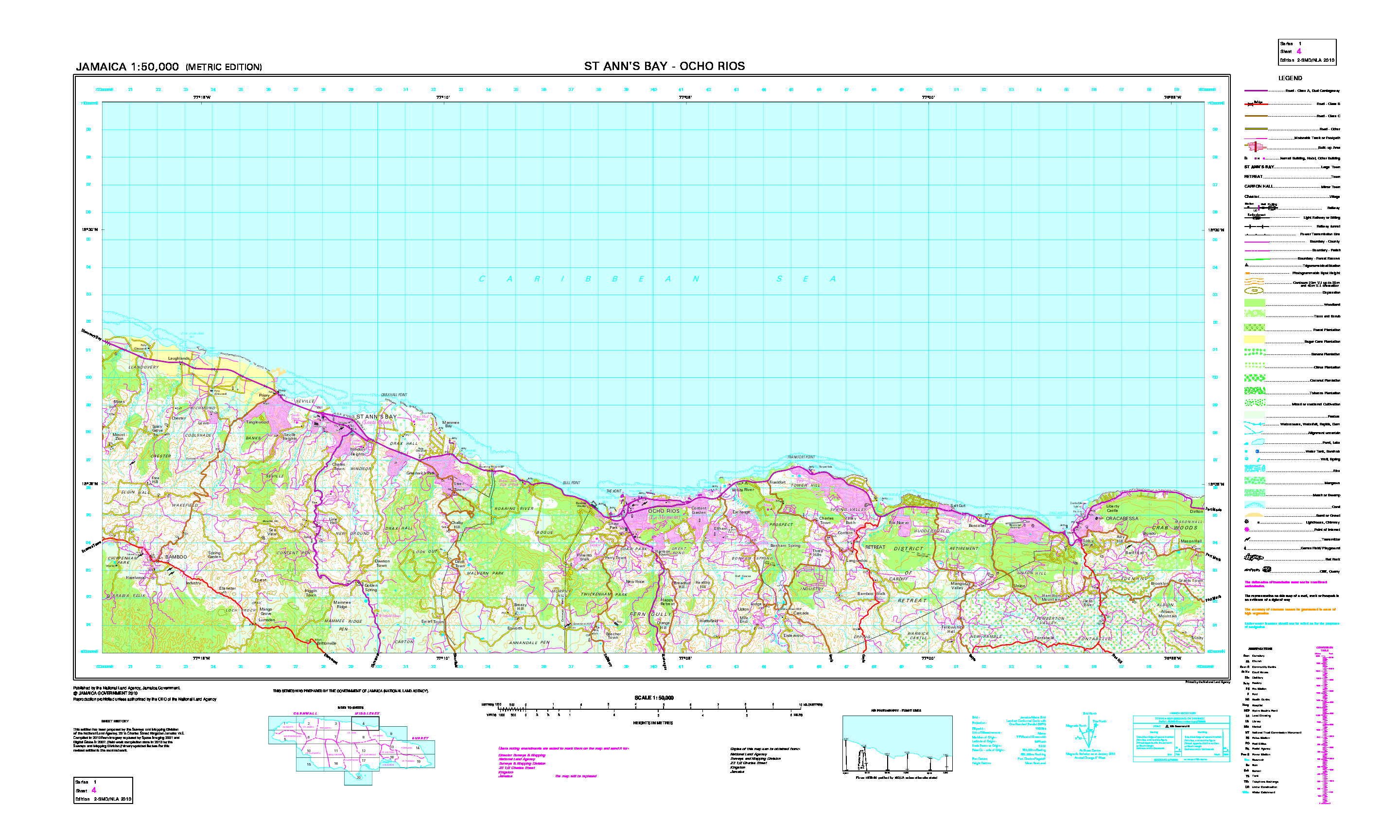Click the Rice pattern legend symbol
Viewport: 1400px width, 840px height.
pos(1254,469)
